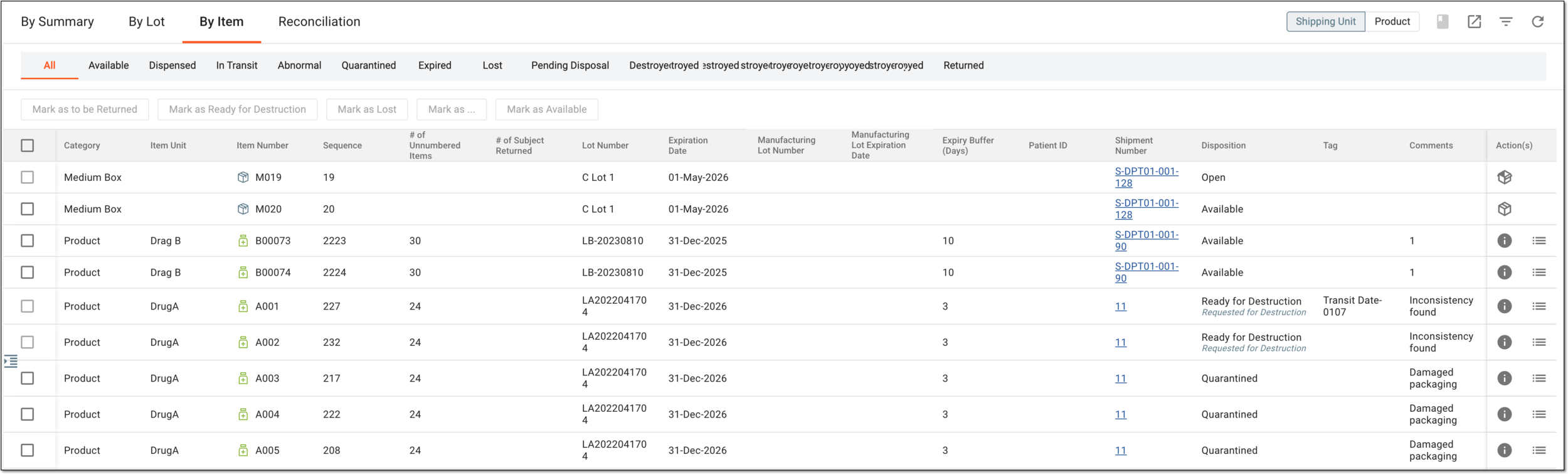1568x474 pixels.
Task: Filter by Quarantined status tab
Action: click(369, 65)
